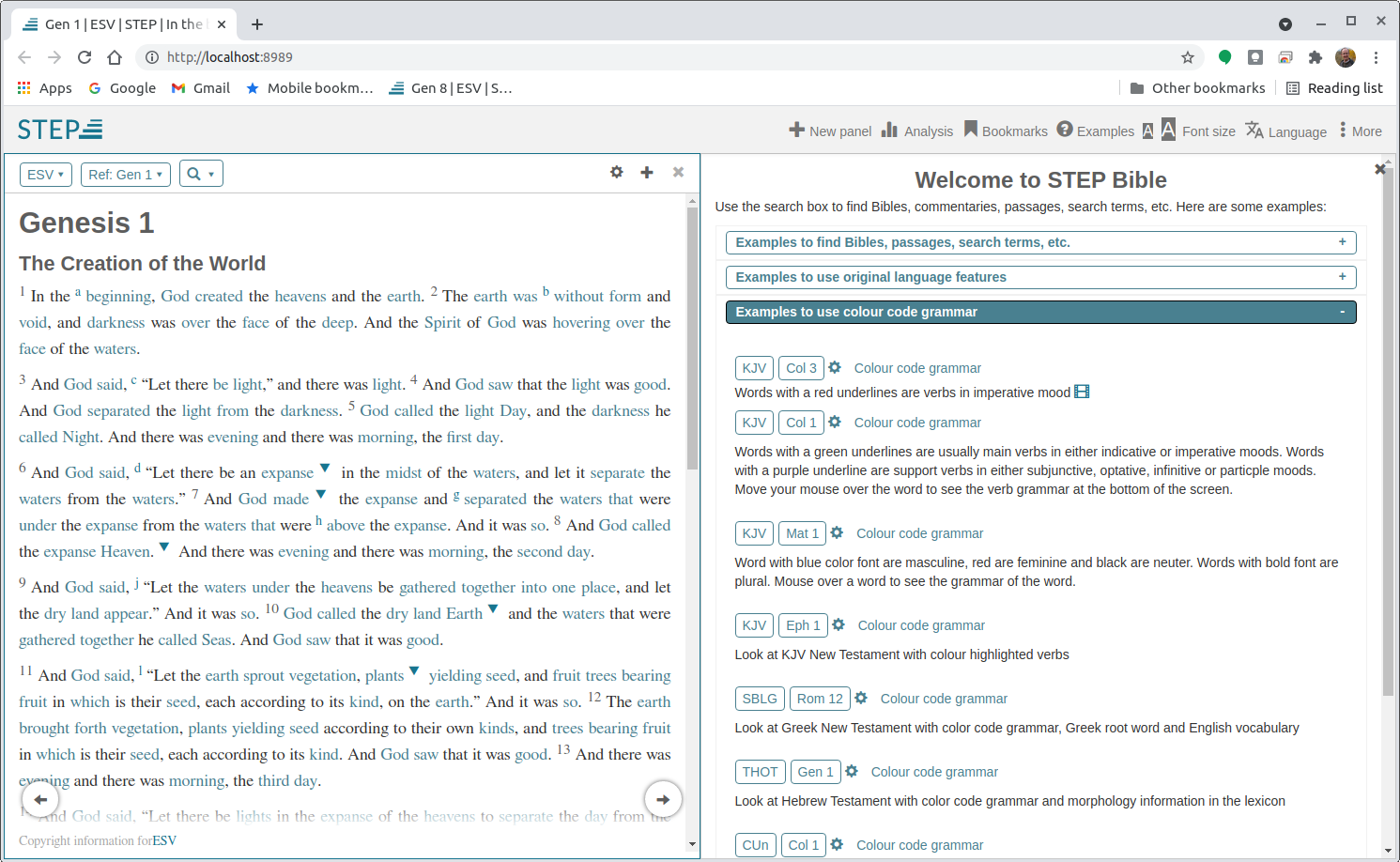The height and width of the screenshot is (862, 1400).
Task: Click the New panel button
Action: tap(830, 131)
